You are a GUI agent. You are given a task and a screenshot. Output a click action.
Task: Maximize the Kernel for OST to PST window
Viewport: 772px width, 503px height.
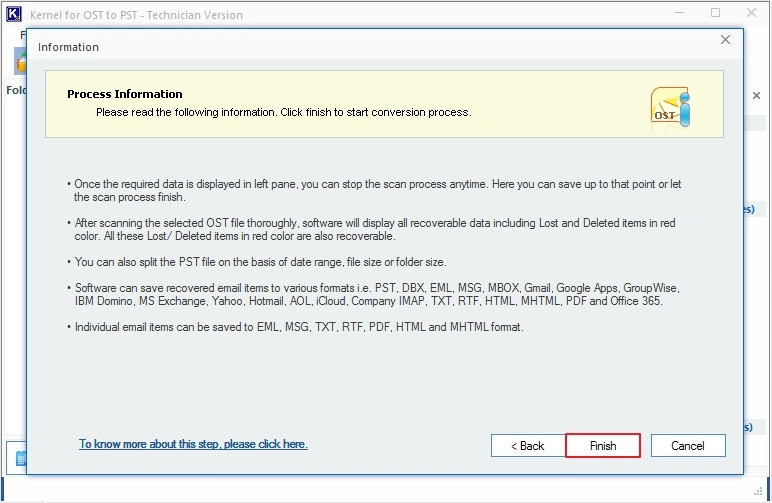(x=715, y=13)
